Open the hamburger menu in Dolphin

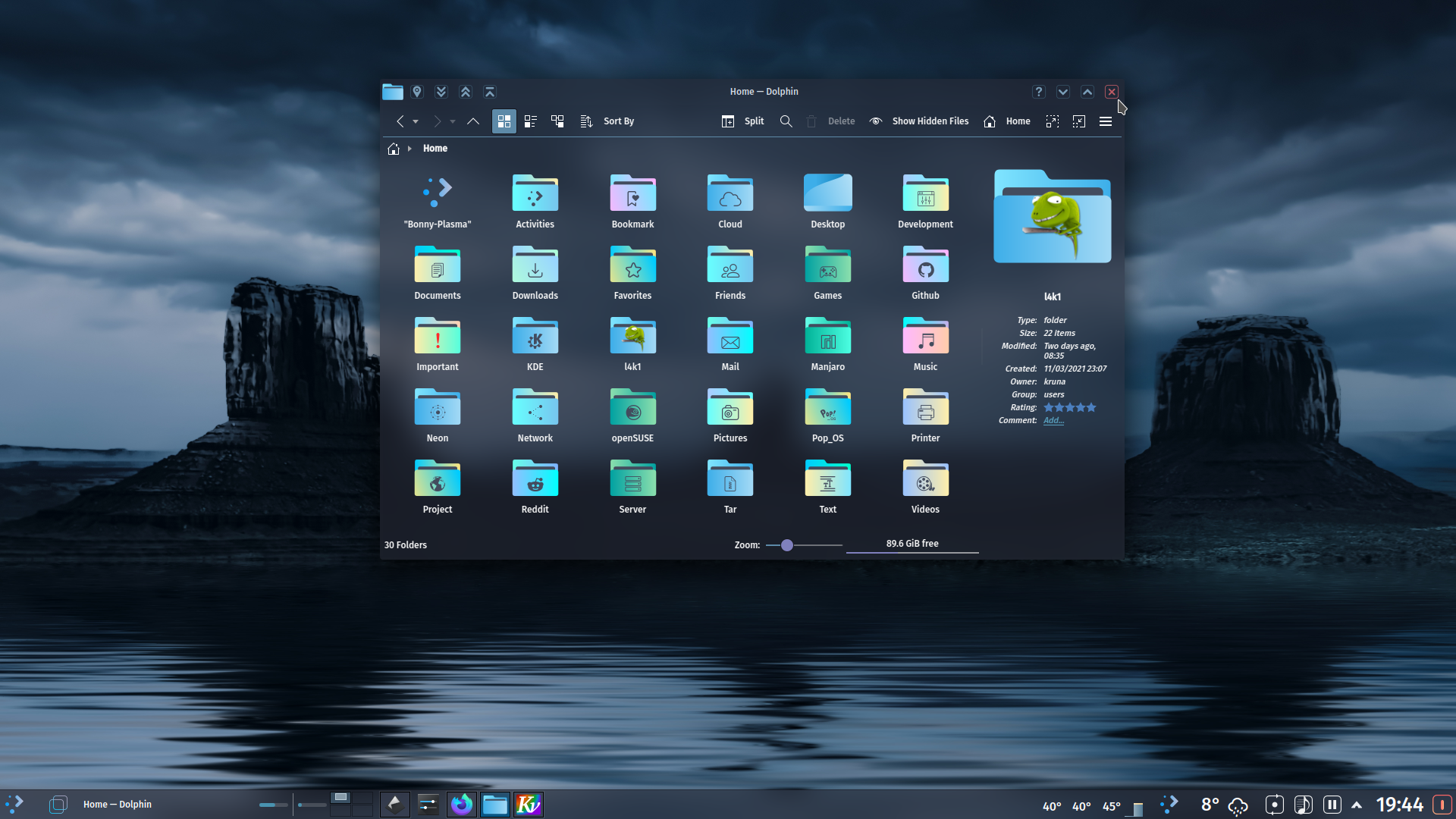tap(1106, 121)
